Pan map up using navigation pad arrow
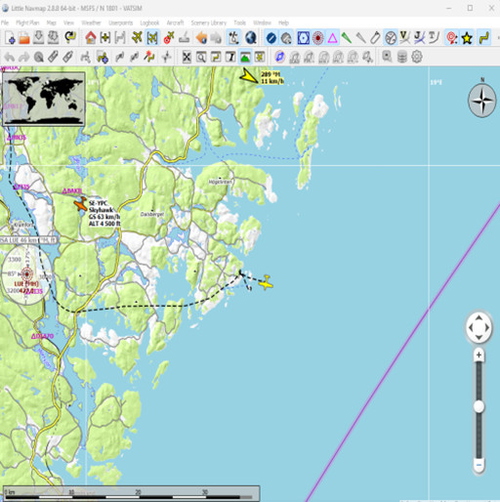The image size is (500, 502). [x=479, y=318]
